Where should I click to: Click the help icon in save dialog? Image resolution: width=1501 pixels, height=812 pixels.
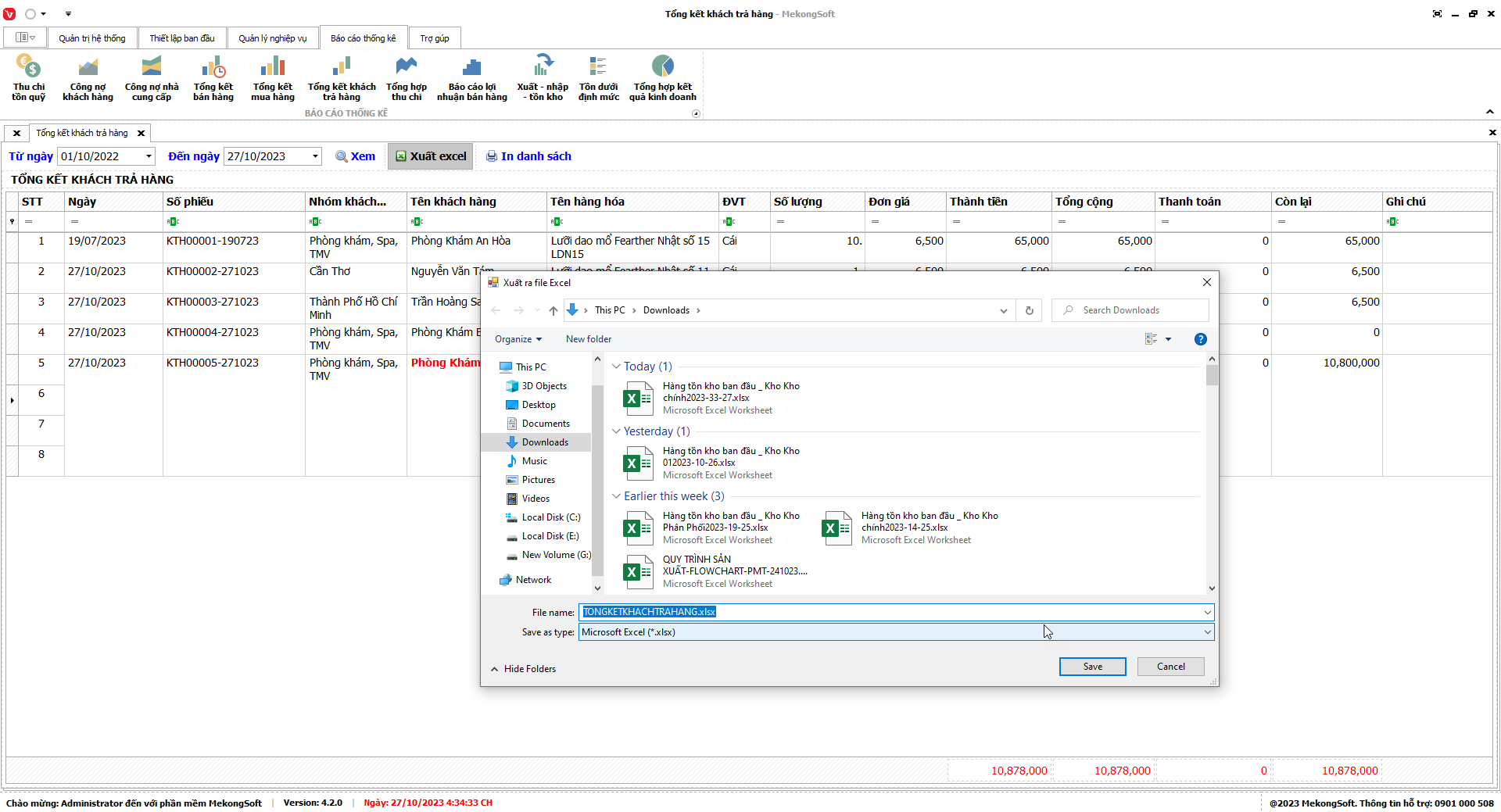[x=1200, y=339]
